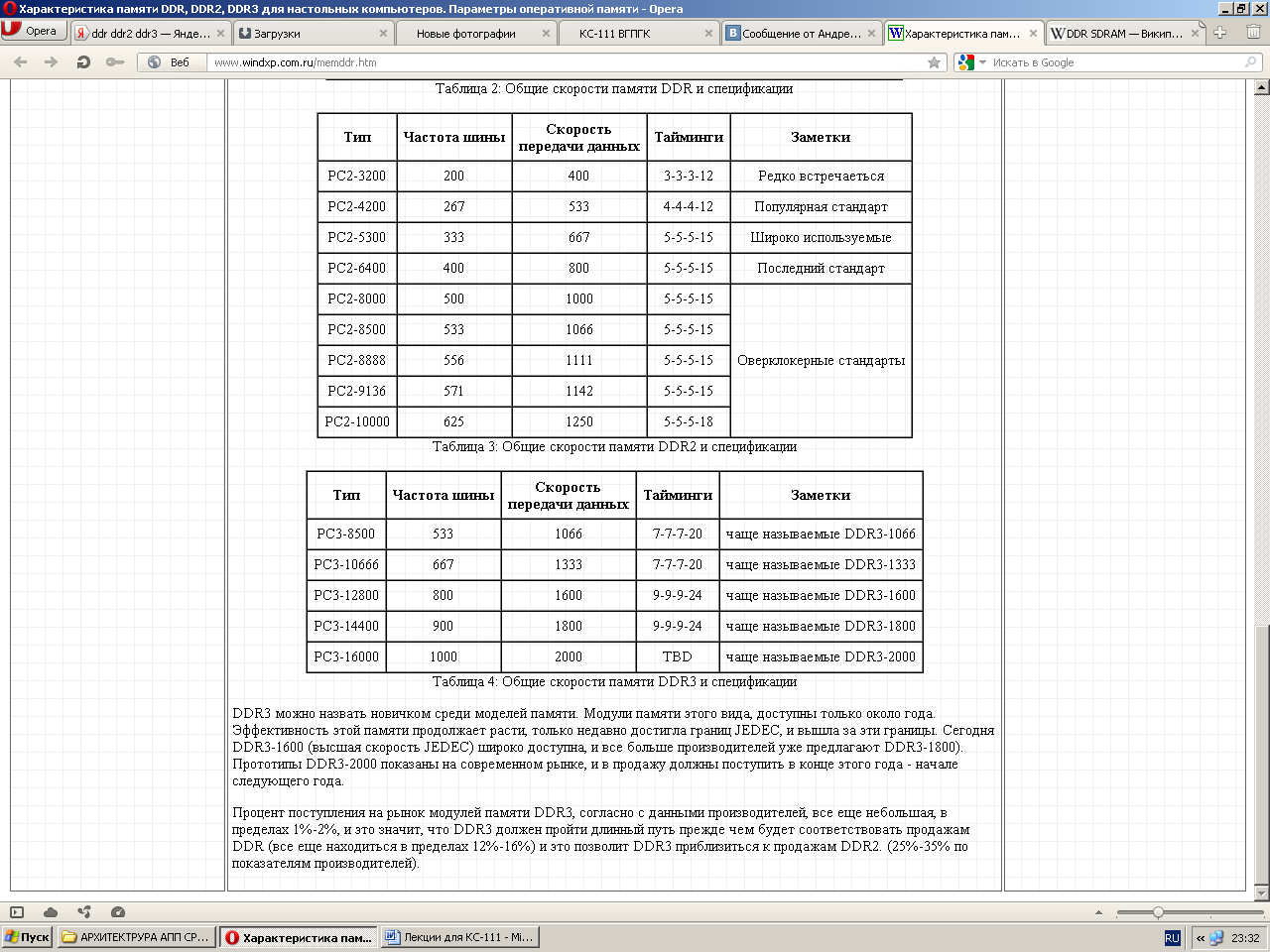Image resolution: width=1270 pixels, height=952 pixels.
Task: Focus the address bar with windxp.com.ru
Action: [566, 61]
